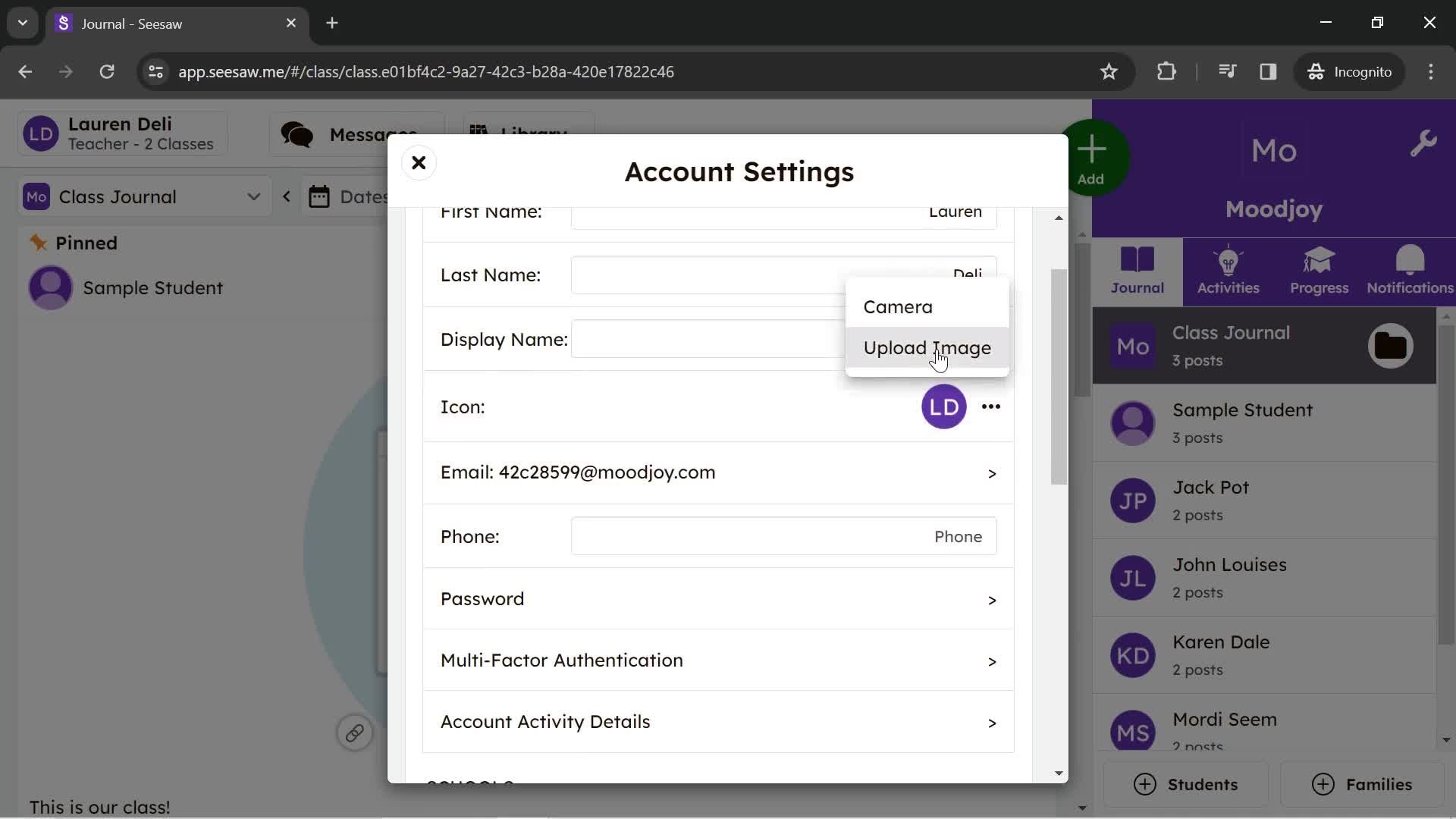The width and height of the screenshot is (1456, 819).
Task: Click the Class Journal dropdown arrow
Action: pyautogui.click(x=254, y=197)
